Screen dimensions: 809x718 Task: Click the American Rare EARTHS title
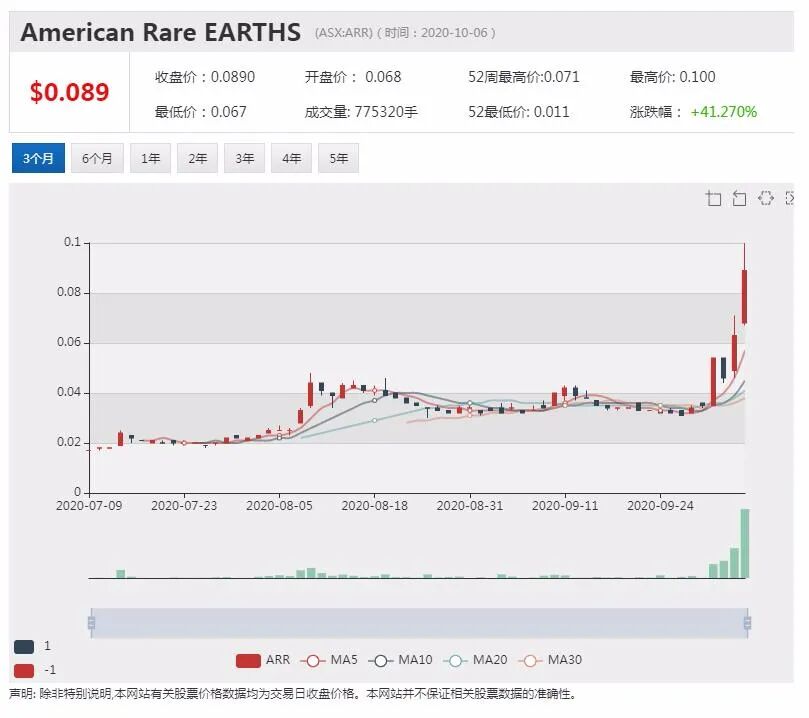tap(160, 32)
